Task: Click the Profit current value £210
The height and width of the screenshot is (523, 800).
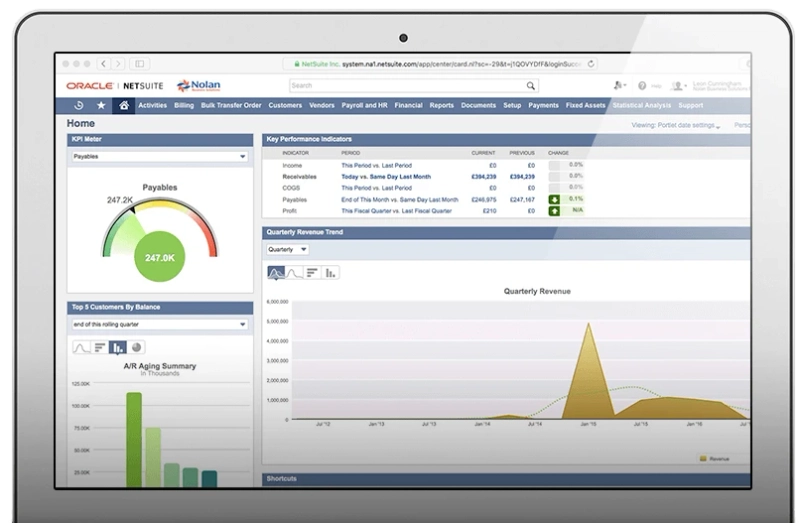Action: click(x=489, y=211)
